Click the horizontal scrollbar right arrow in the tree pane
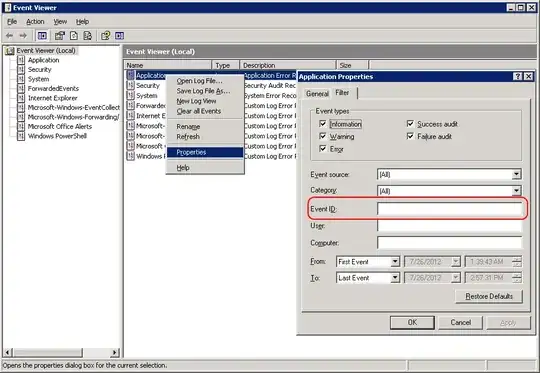540x373 pixels. point(115,352)
